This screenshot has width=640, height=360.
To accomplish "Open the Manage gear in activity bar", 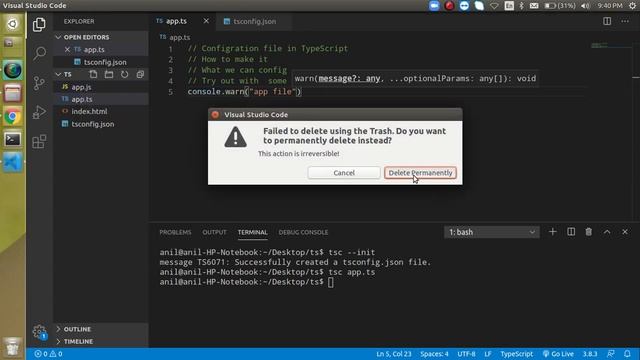I will (x=39, y=331).
